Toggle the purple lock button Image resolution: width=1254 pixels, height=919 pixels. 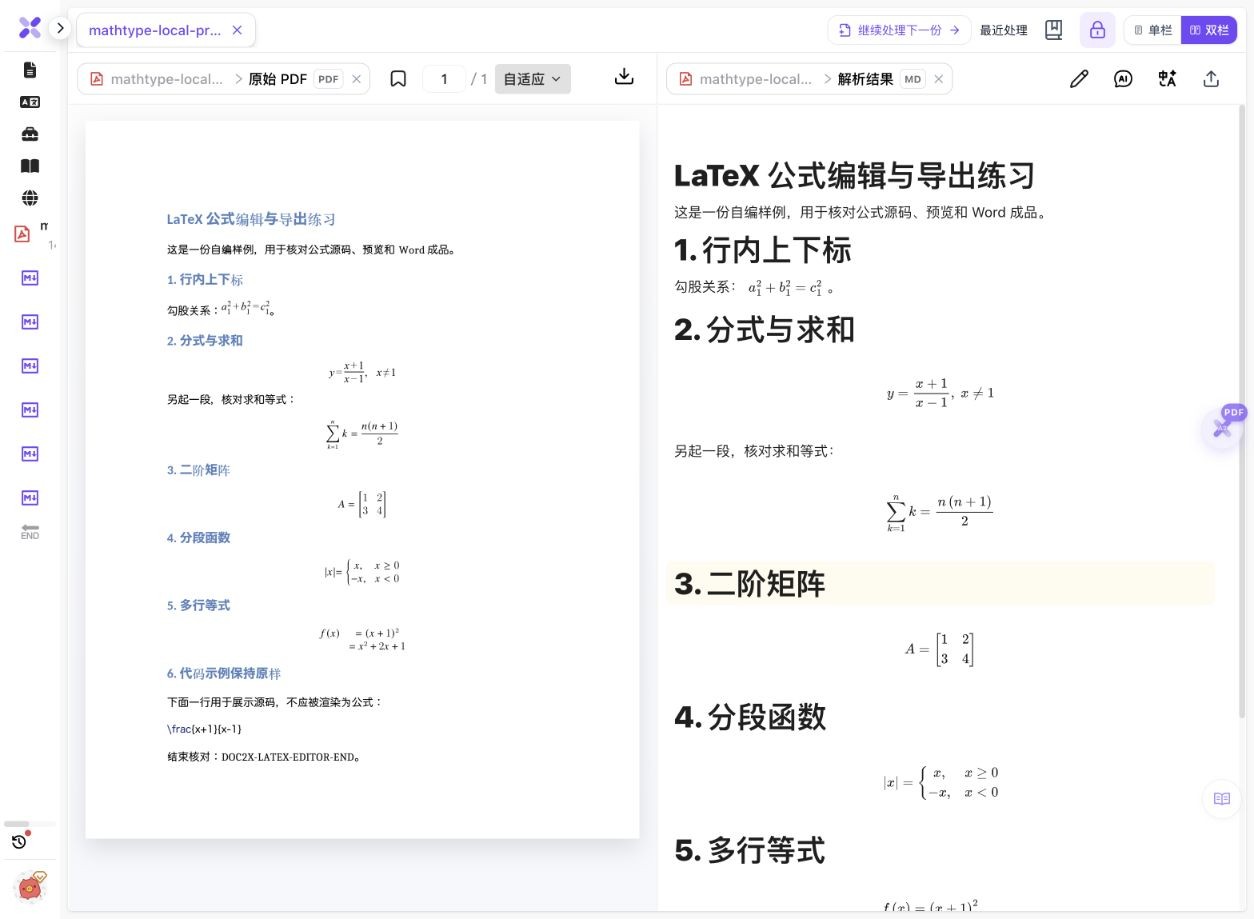point(1097,30)
